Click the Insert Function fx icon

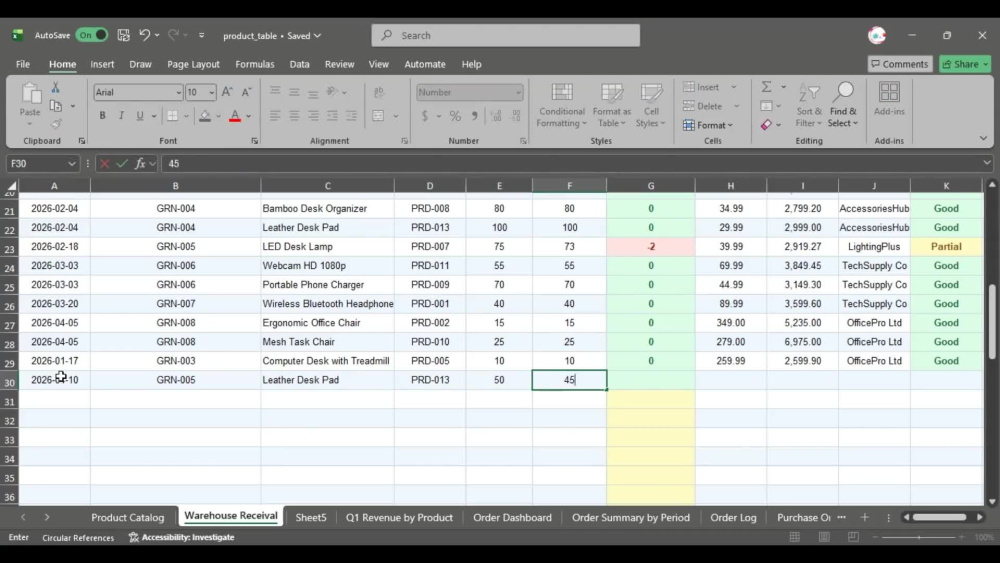140,164
